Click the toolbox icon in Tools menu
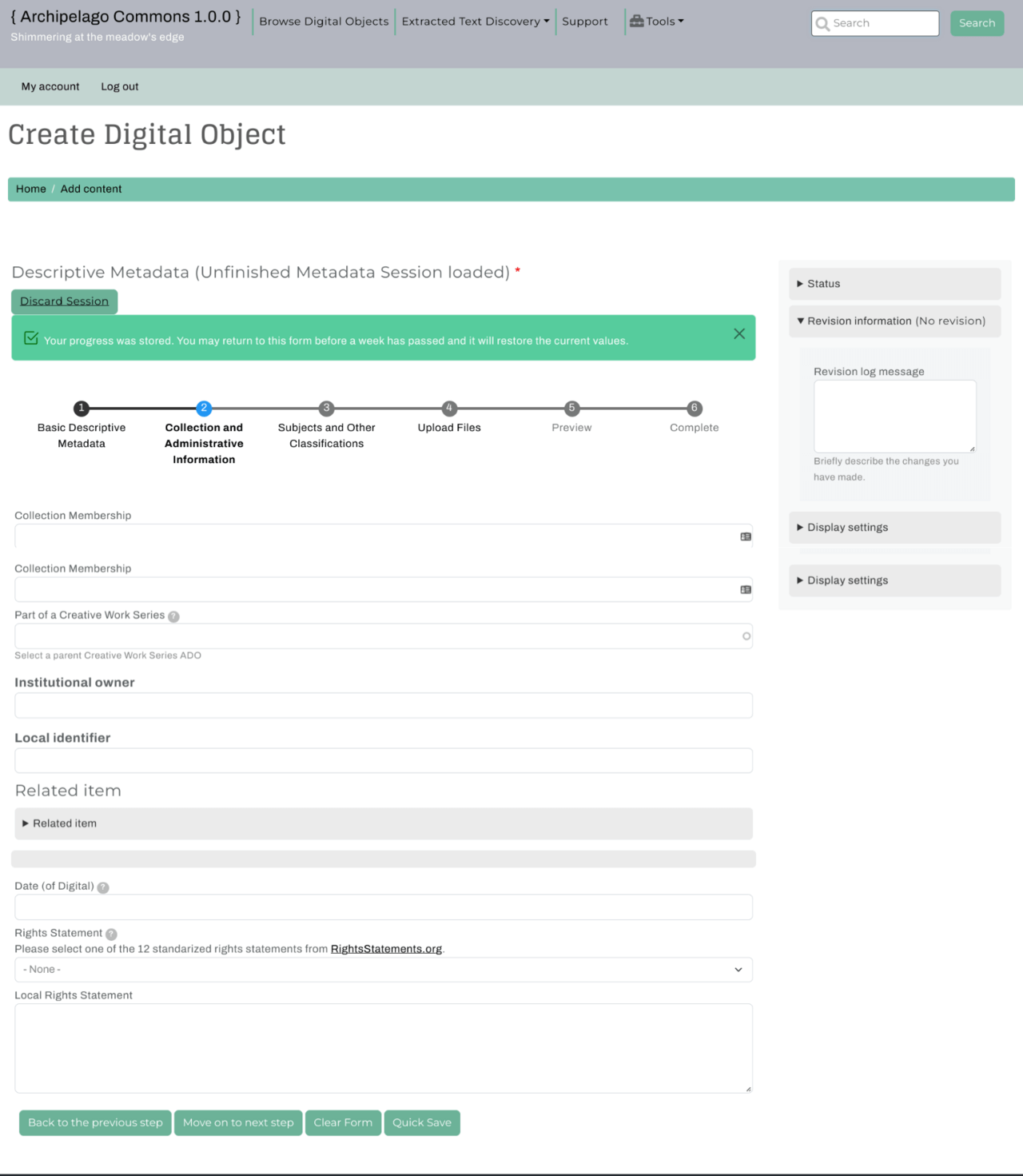This screenshot has width=1023, height=1176. point(636,22)
